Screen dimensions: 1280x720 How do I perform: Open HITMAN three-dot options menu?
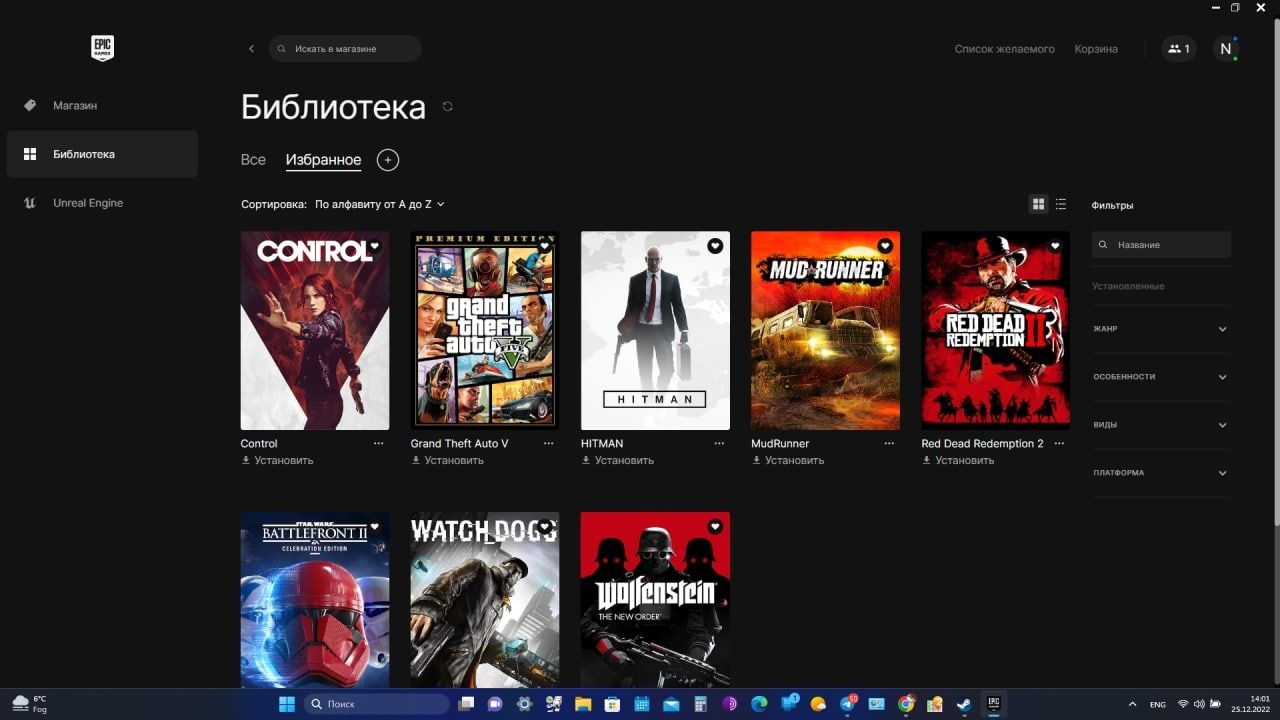719,443
